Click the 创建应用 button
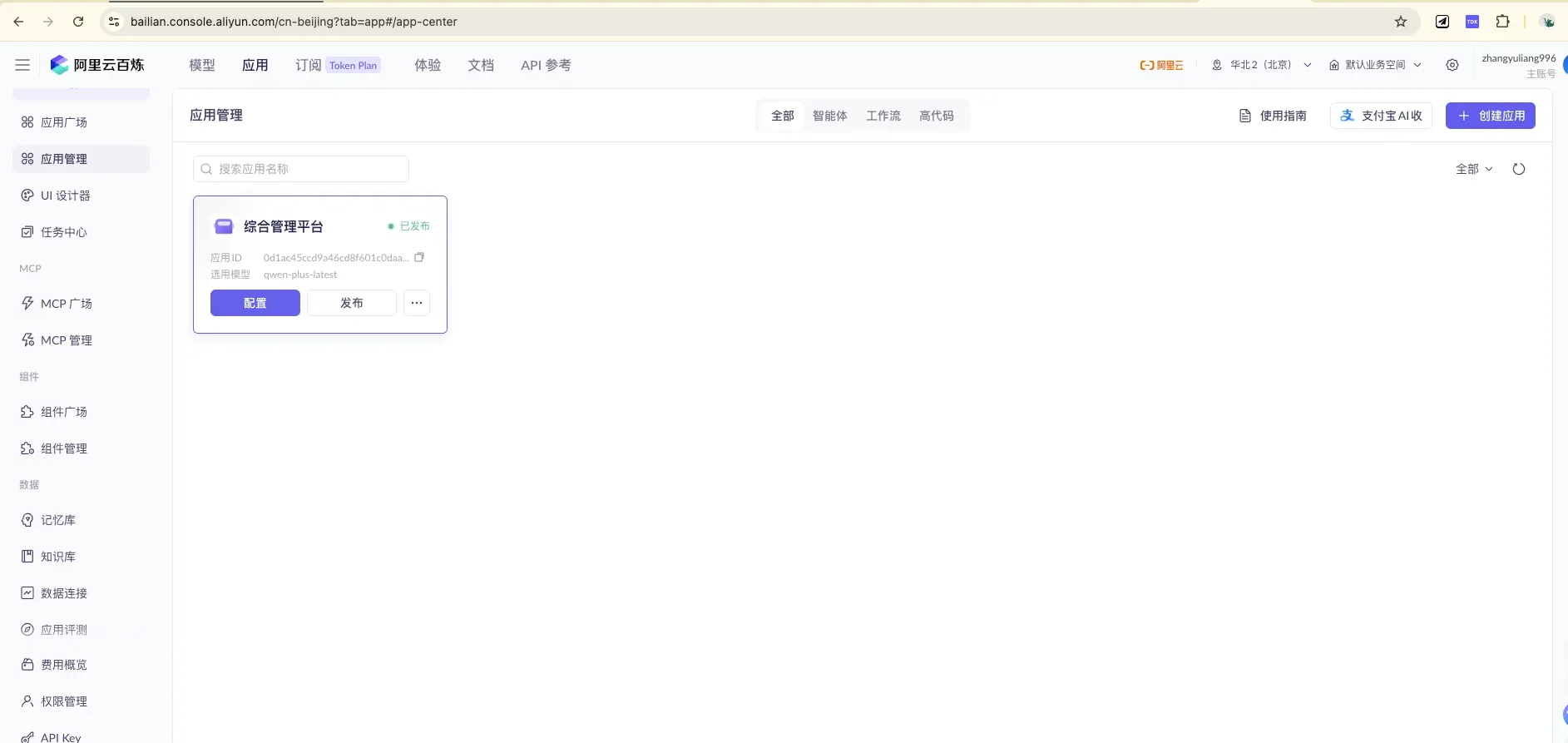1568x743 pixels. click(1491, 116)
